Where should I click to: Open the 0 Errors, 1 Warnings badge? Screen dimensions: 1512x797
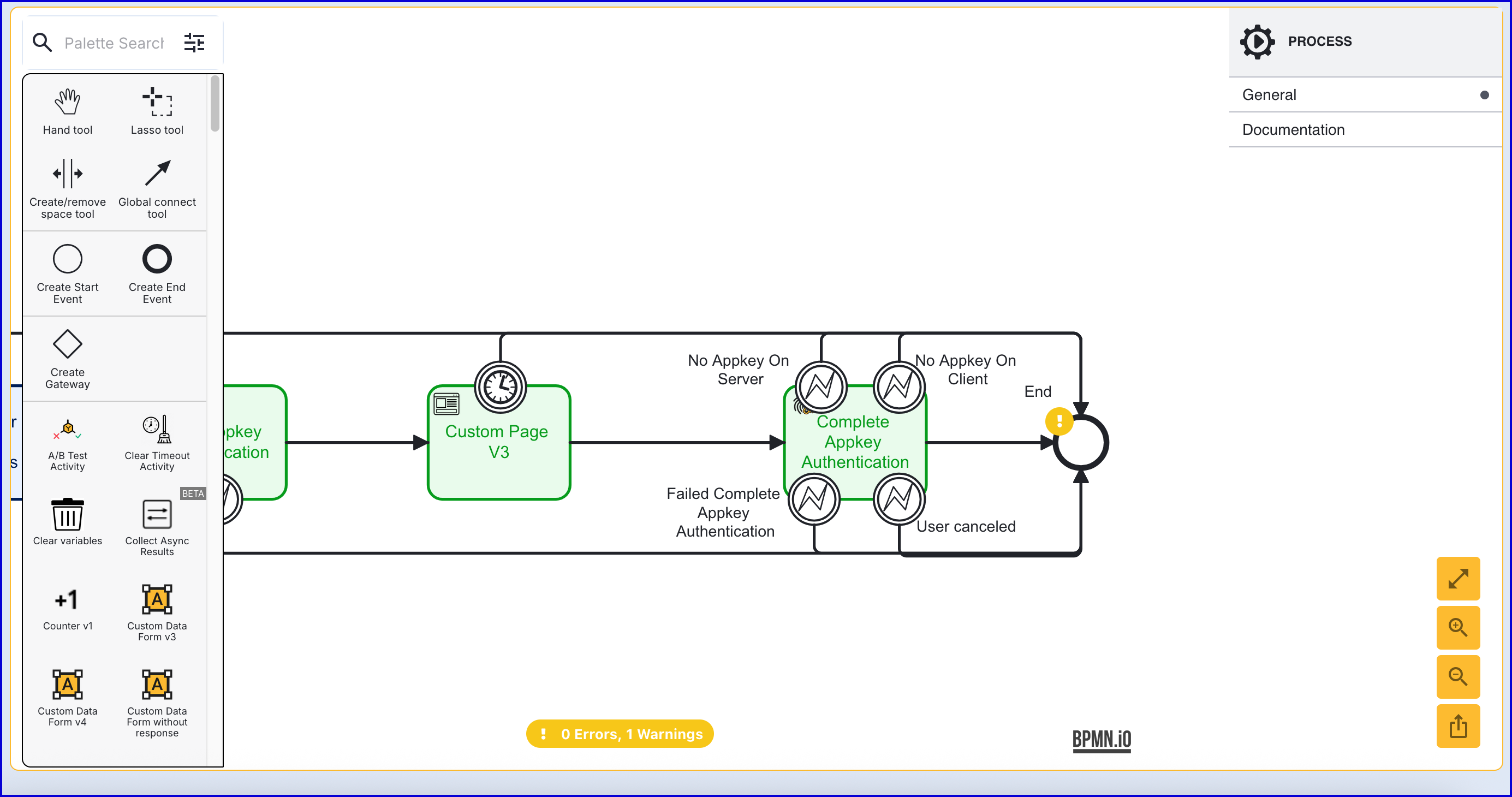[619, 734]
